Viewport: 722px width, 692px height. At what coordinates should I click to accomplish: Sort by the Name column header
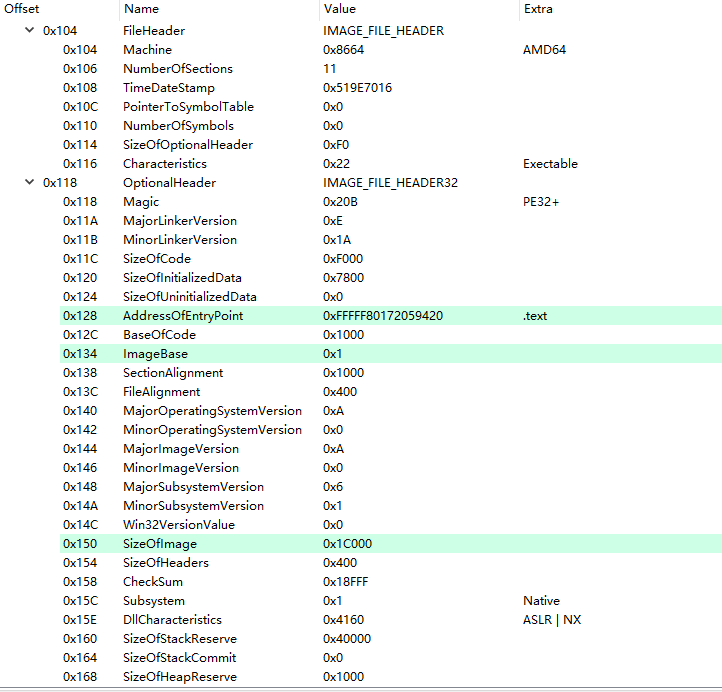click(x=140, y=9)
